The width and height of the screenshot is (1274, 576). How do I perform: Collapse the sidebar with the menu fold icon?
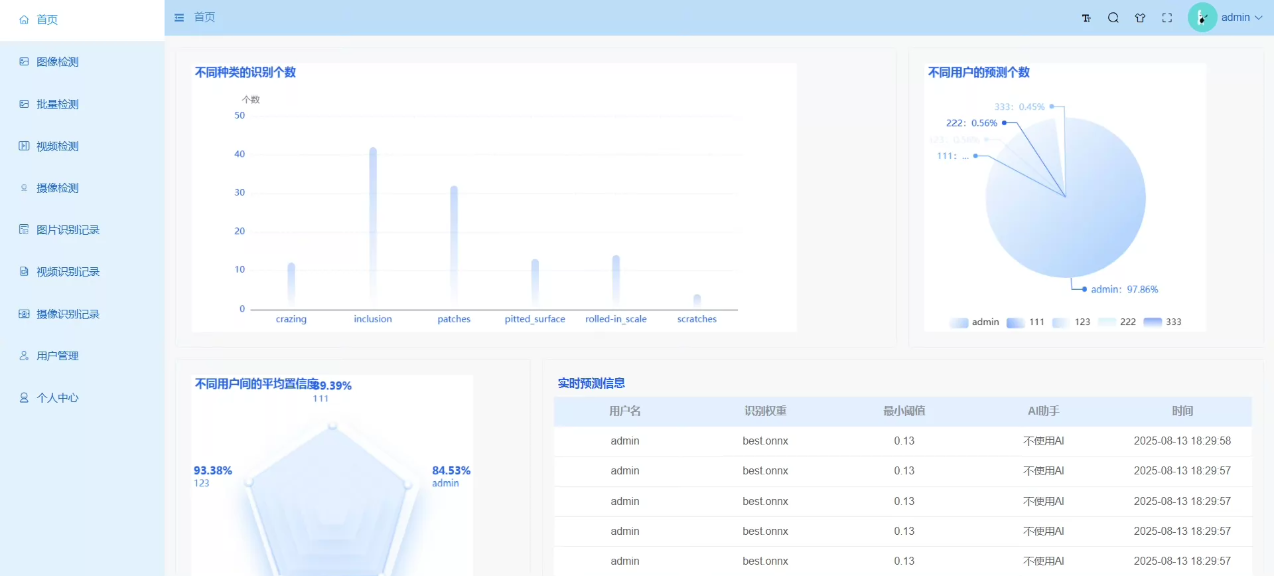tap(179, 17)
